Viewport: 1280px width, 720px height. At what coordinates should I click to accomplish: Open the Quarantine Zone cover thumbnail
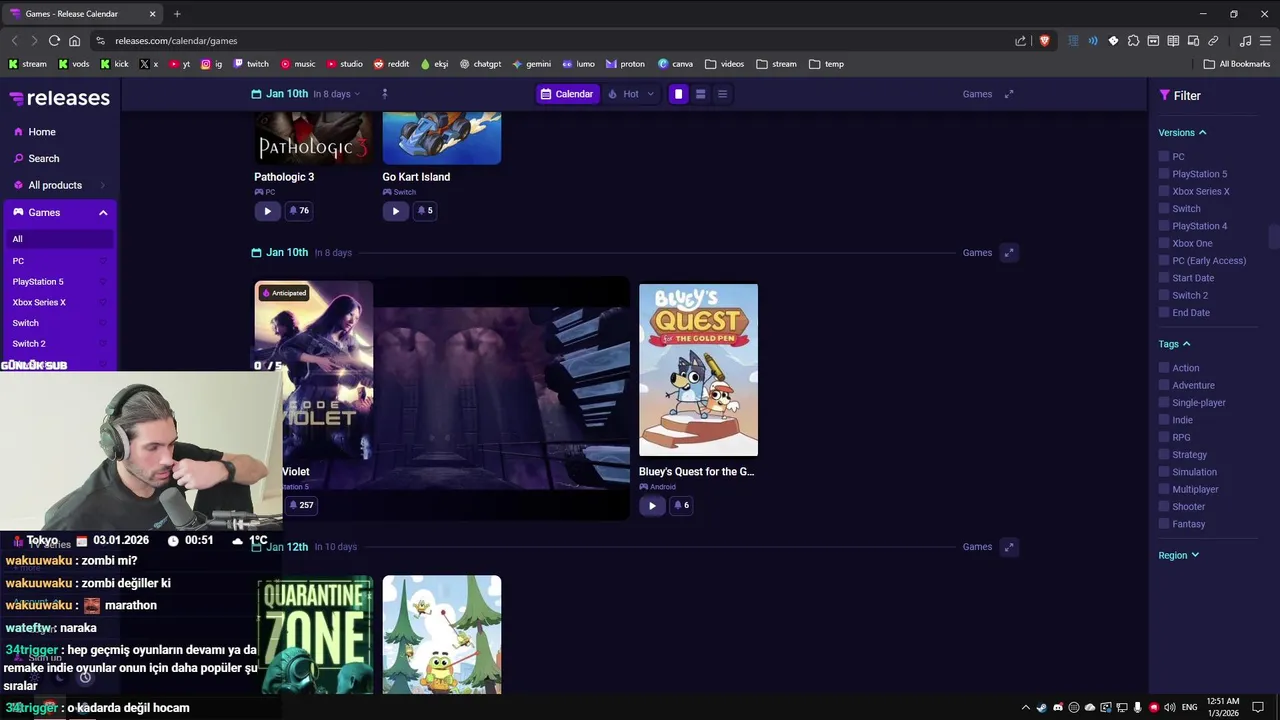click(314, 635)
